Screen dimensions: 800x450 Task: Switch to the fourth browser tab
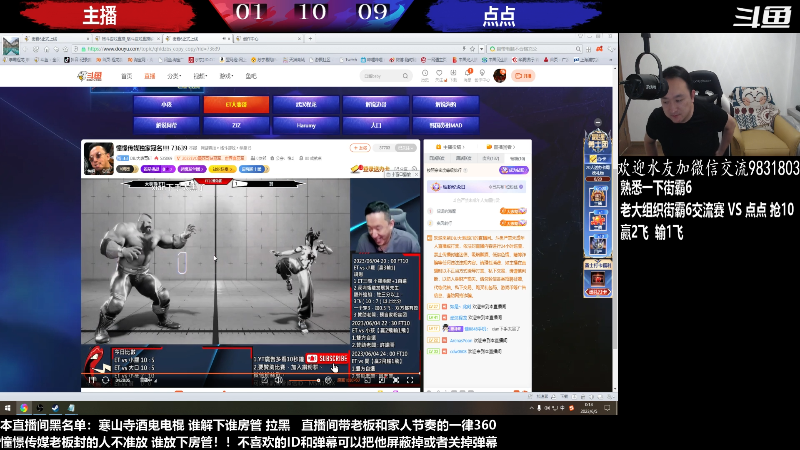[269, 38]
